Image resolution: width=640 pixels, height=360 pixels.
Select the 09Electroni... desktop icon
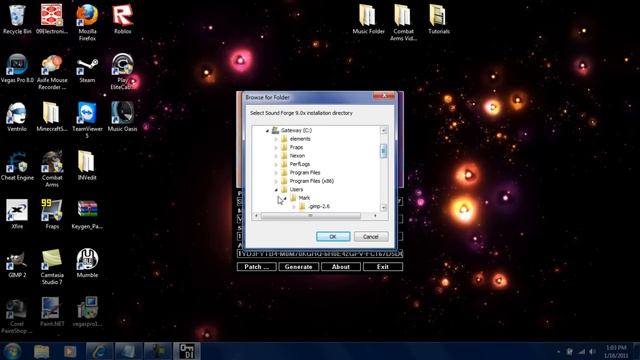(52, 19)
